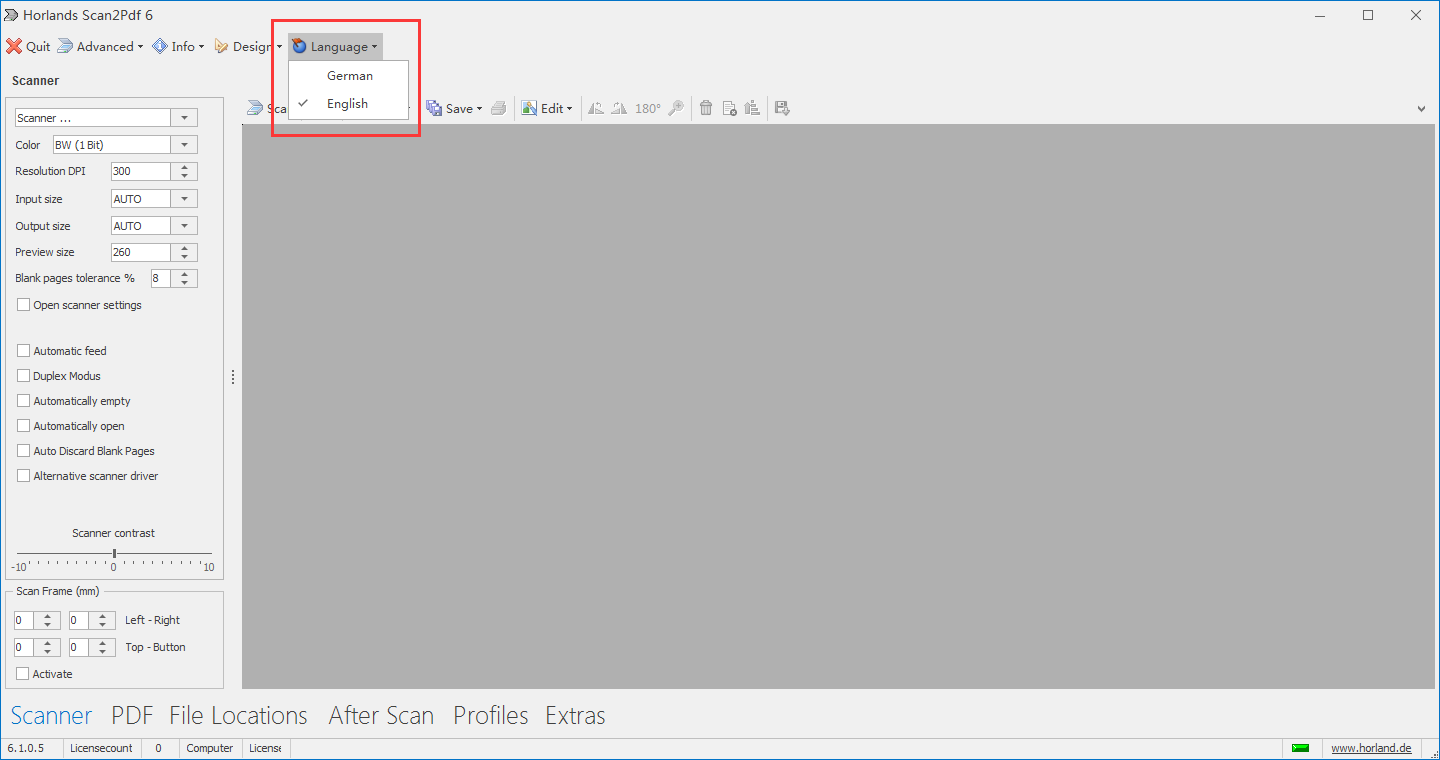Click the delete document page icon

point(730,108)
